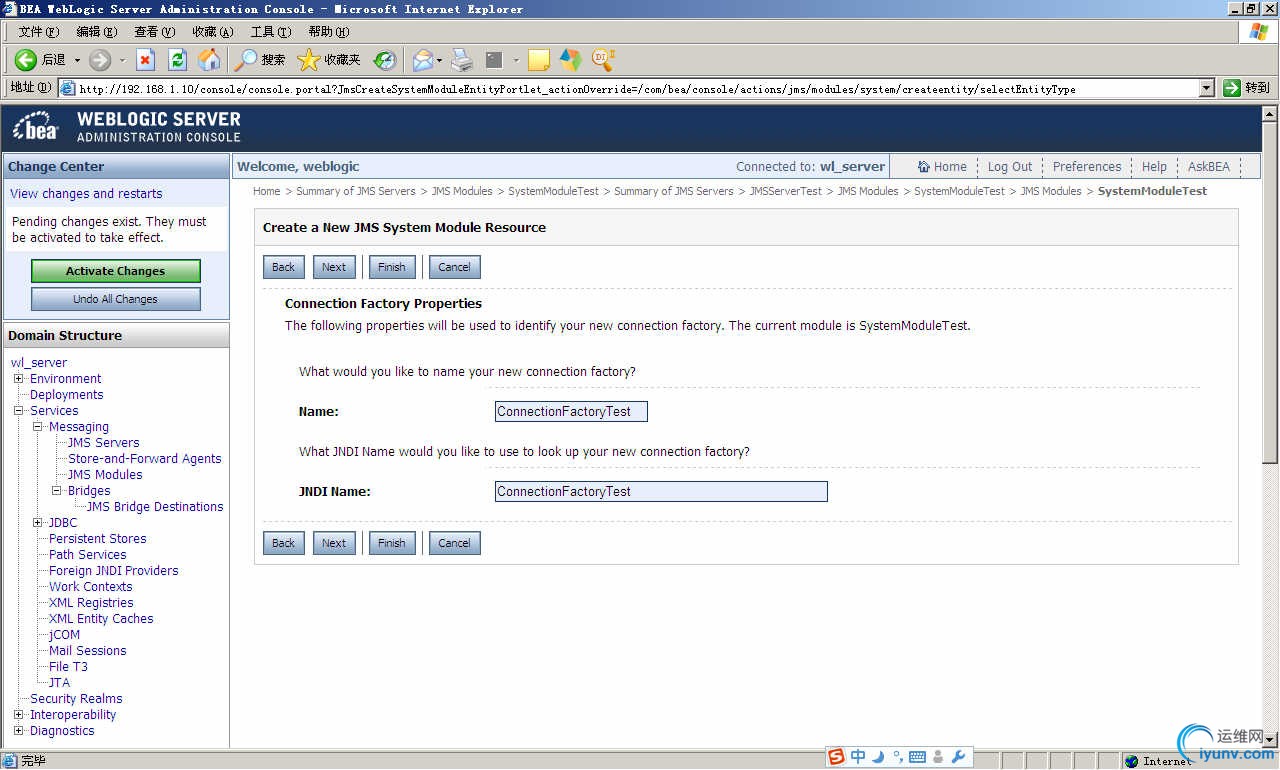Click JMSServerTest in the breadcrumb
Image resolution: width=1280 pixels, height=770 pixels.
(785, 191)
